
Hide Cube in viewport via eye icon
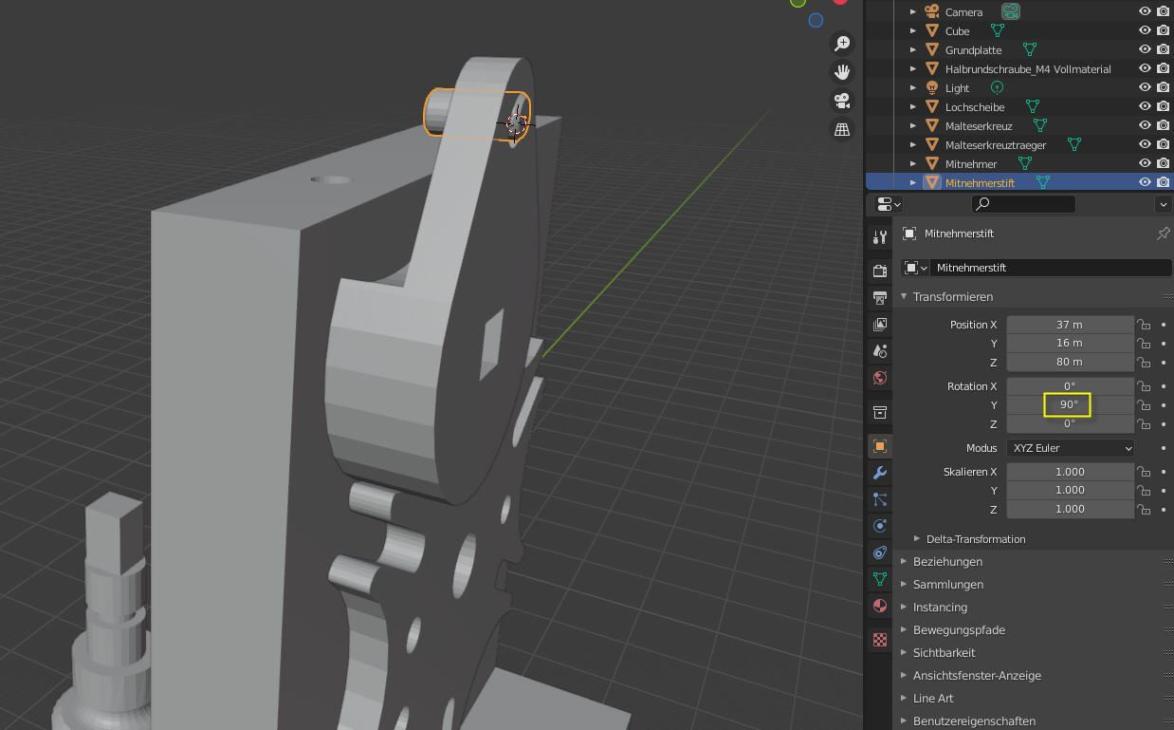(1144, 31)
